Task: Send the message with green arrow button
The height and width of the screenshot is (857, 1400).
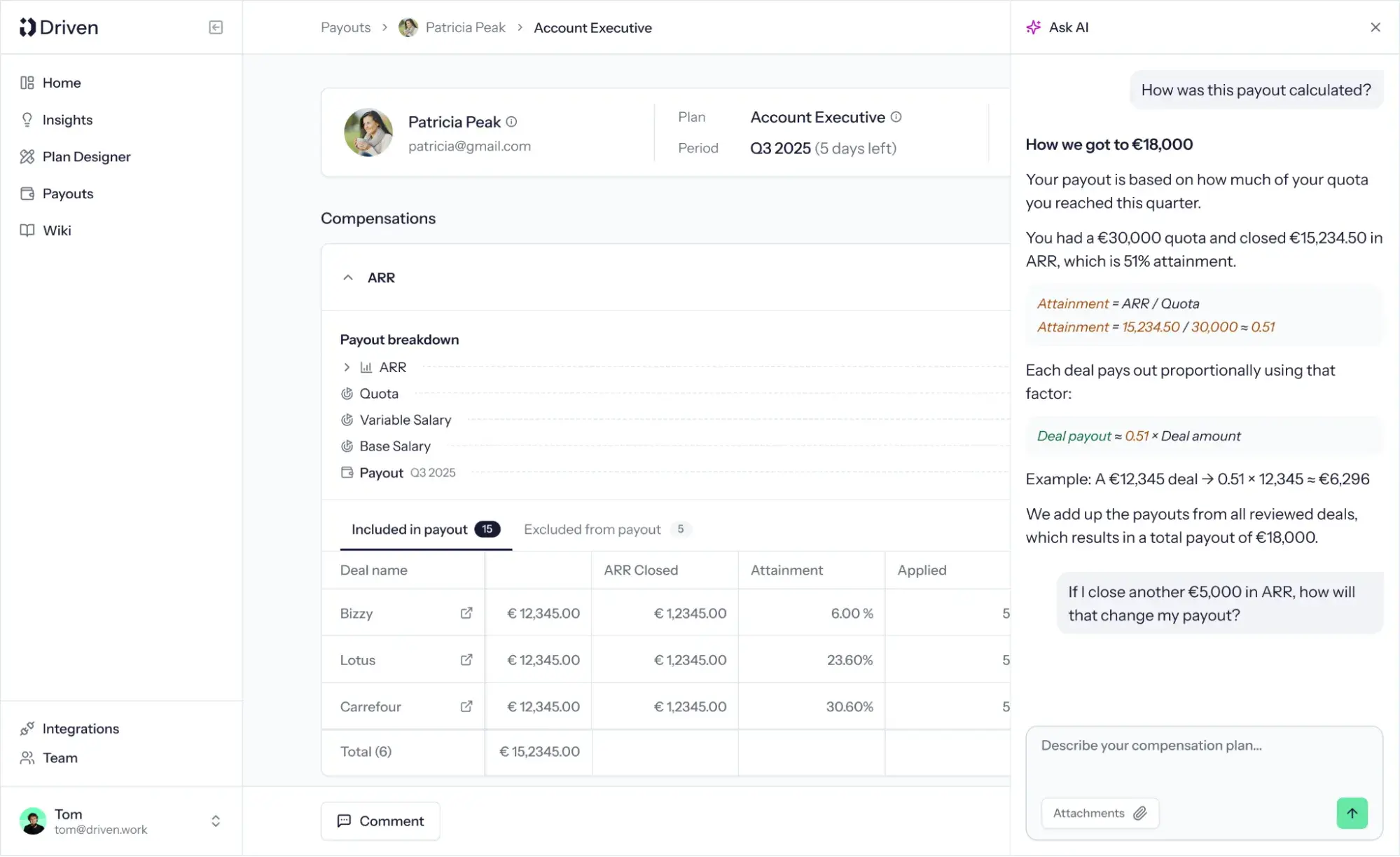Action: pos(1352,814)
